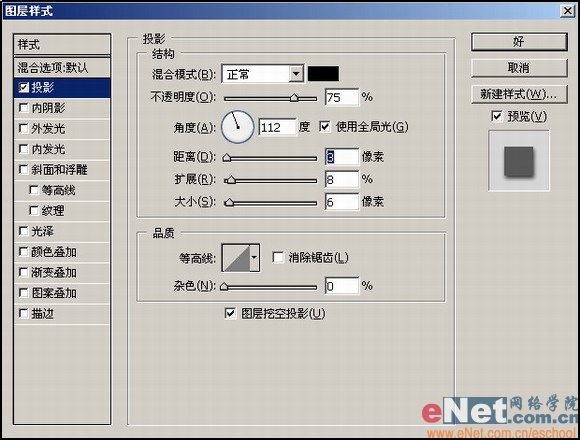Viewport: 580px width, 440px height.
Task: Click the contour (等高线) curve thumbnail
Action: tap(236, 258)
